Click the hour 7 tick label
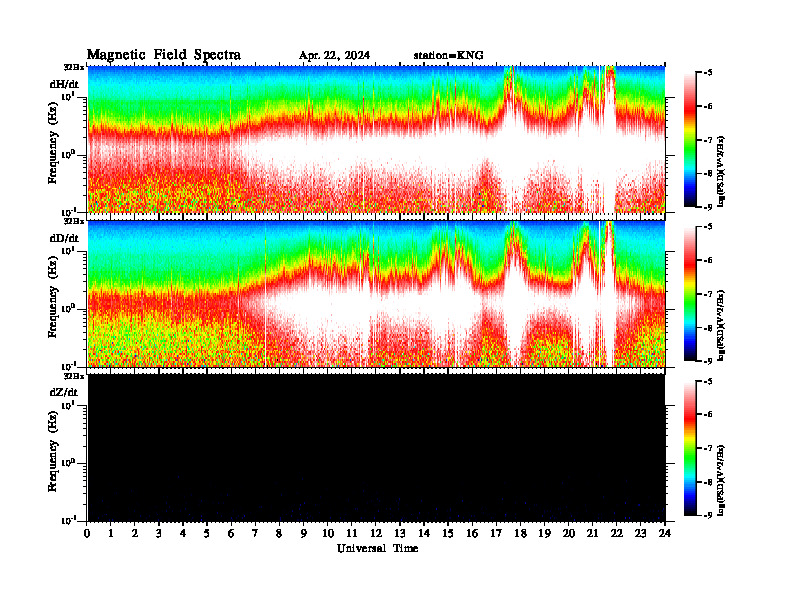792x612 pixels. coord(255,534)
